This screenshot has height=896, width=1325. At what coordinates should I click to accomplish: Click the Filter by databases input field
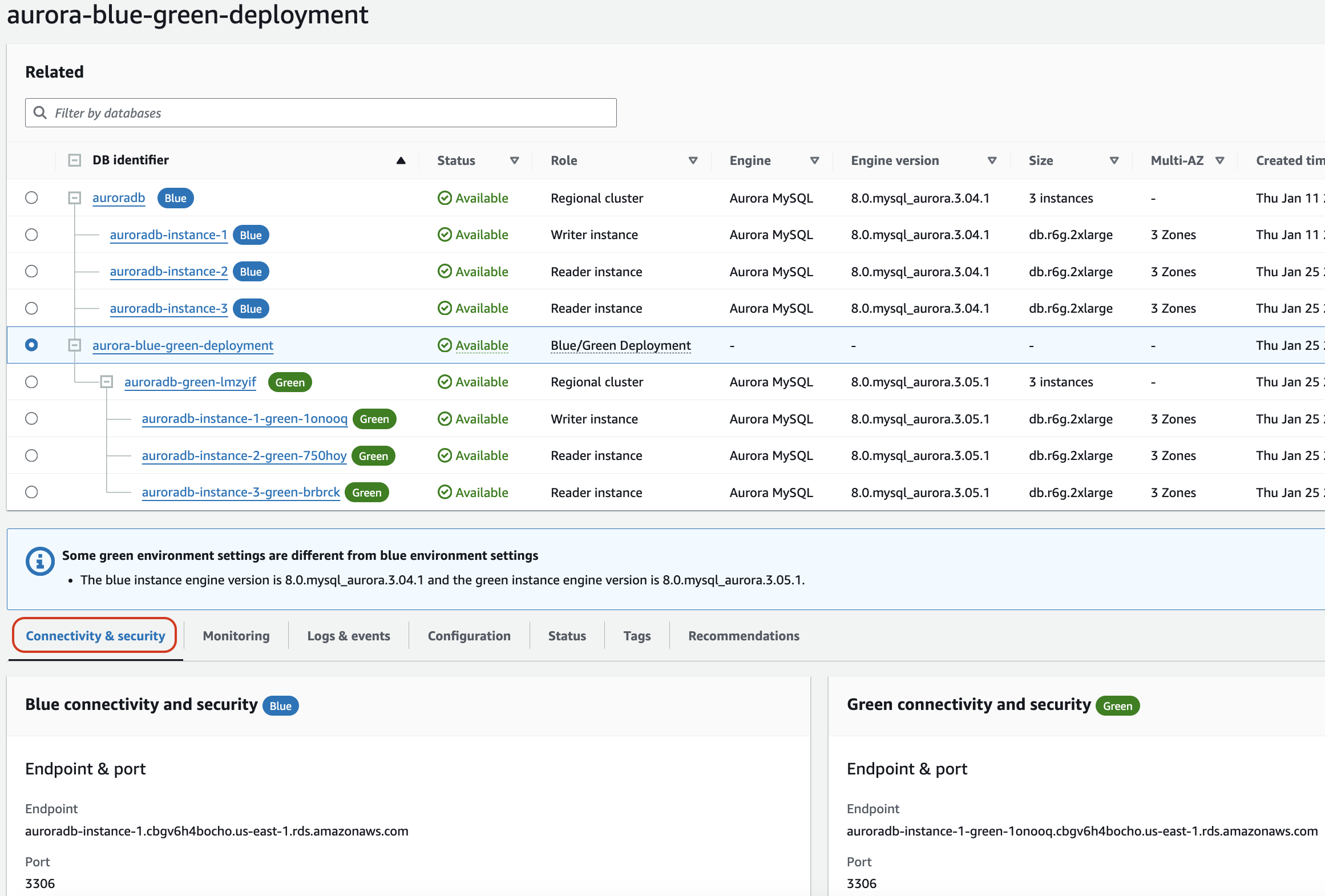pyautogui.click(x=321, y=112)
